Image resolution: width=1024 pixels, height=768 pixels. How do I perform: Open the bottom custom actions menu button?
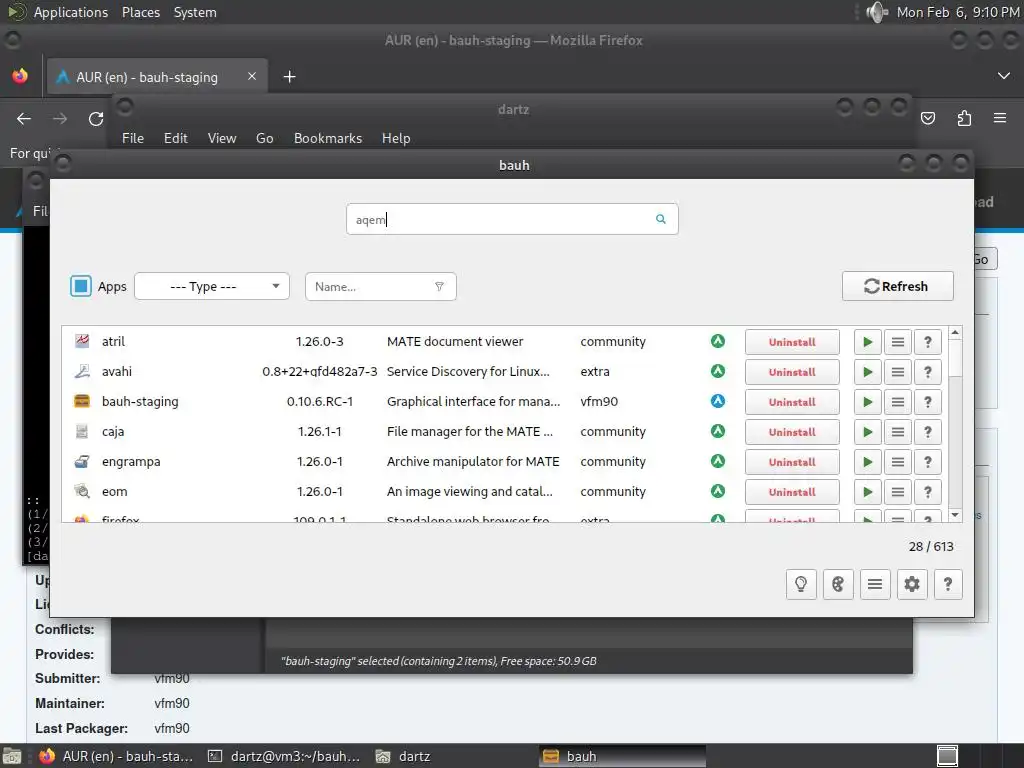[x=875, y=584]
